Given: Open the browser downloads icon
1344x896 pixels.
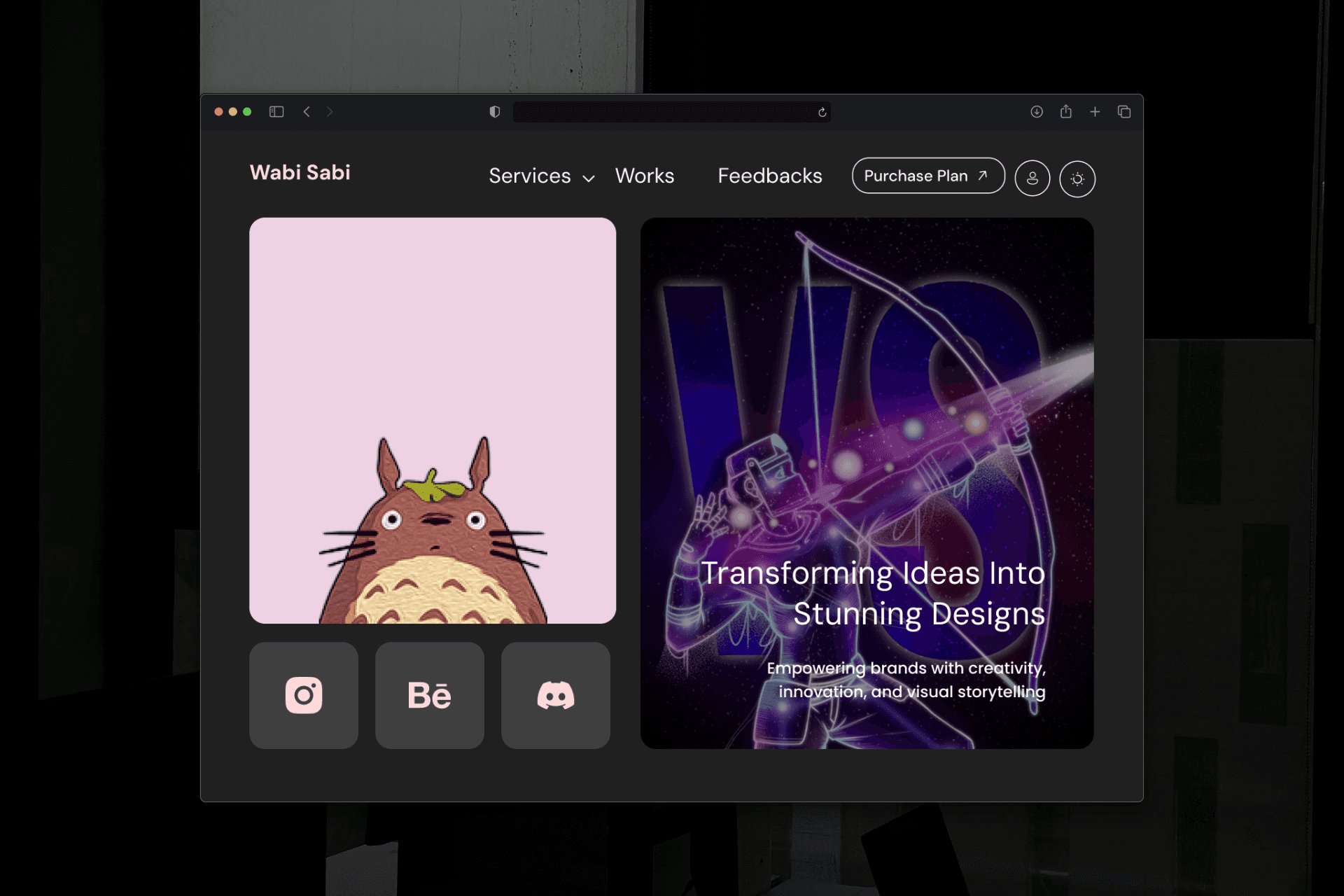Looking at the screenshot, I should coord(1037,112).
